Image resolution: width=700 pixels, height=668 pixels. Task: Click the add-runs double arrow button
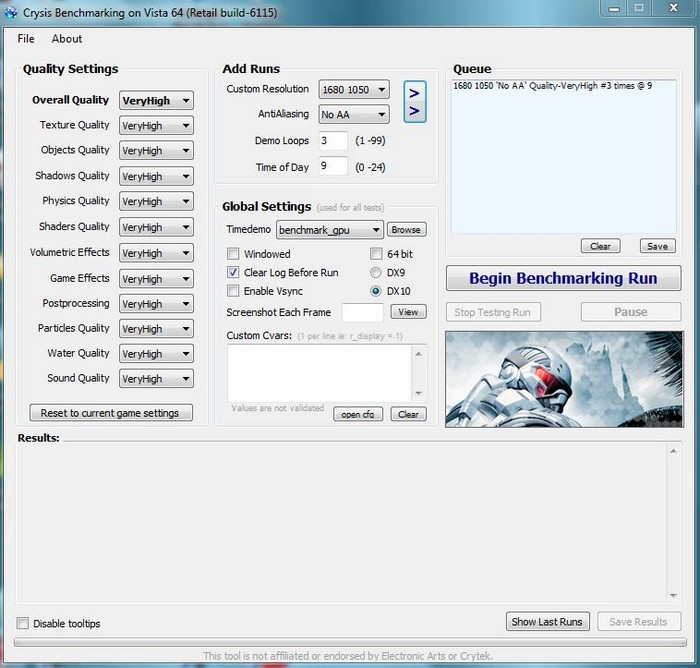(x=415, y=102)
